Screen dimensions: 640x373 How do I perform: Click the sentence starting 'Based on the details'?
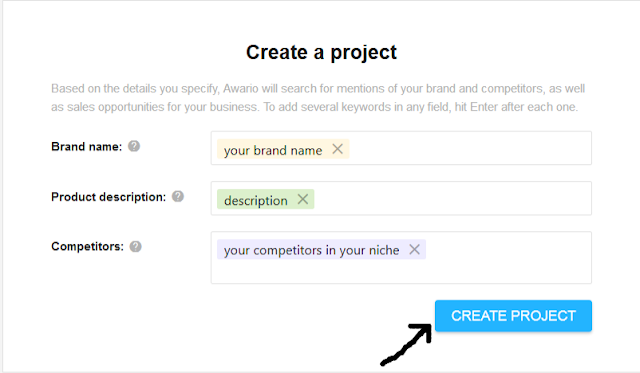318,98
